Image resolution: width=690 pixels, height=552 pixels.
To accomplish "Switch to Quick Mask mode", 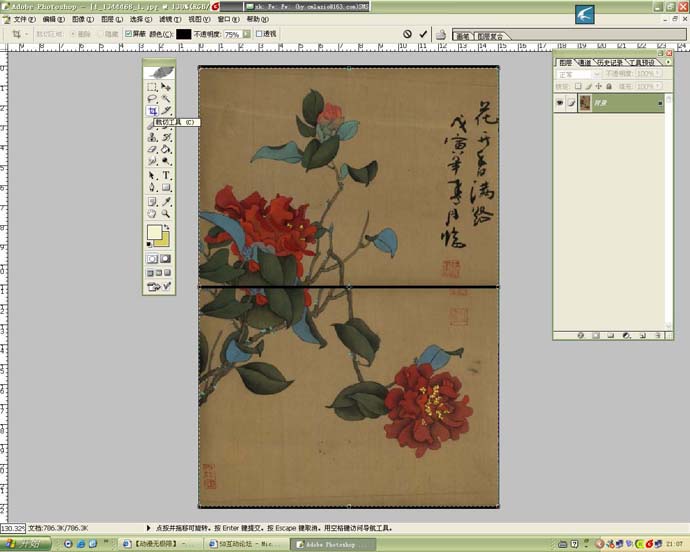I will (166, 259).
